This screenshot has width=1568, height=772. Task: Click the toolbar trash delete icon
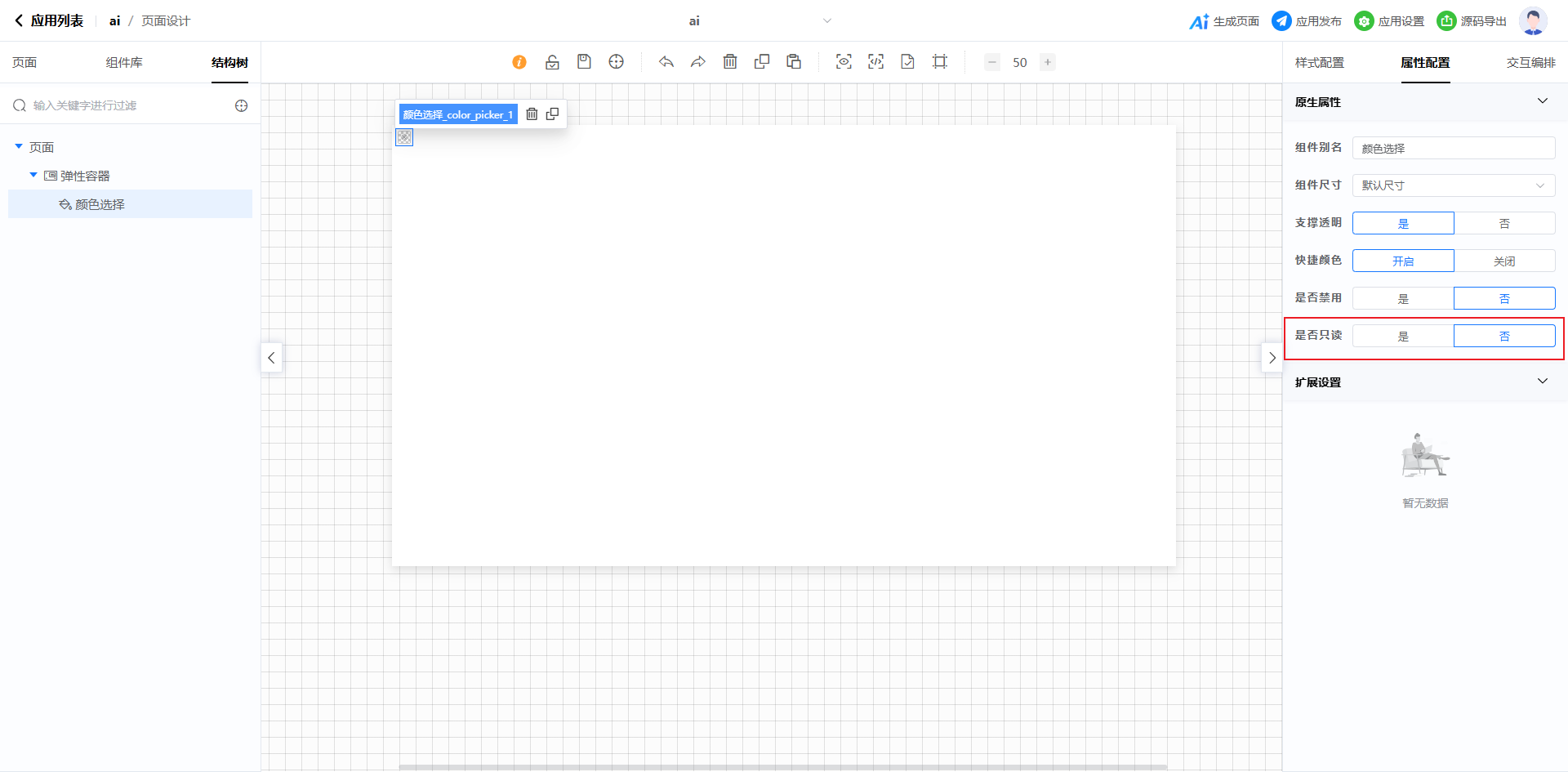tap(730, 62)
